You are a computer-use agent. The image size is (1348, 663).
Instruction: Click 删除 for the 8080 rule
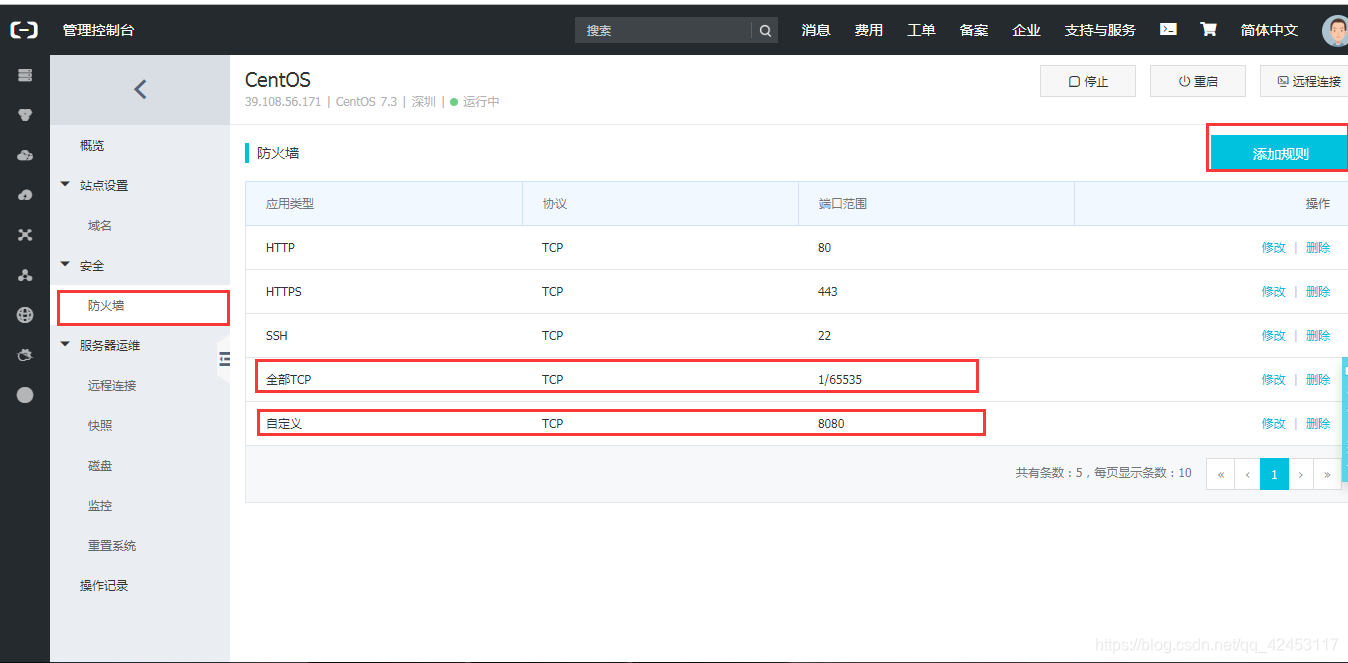tap(1318, 423)
